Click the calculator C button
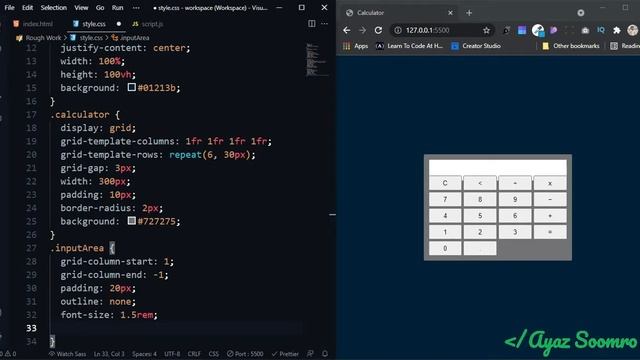The image size is (640, 360). [445, 183]
